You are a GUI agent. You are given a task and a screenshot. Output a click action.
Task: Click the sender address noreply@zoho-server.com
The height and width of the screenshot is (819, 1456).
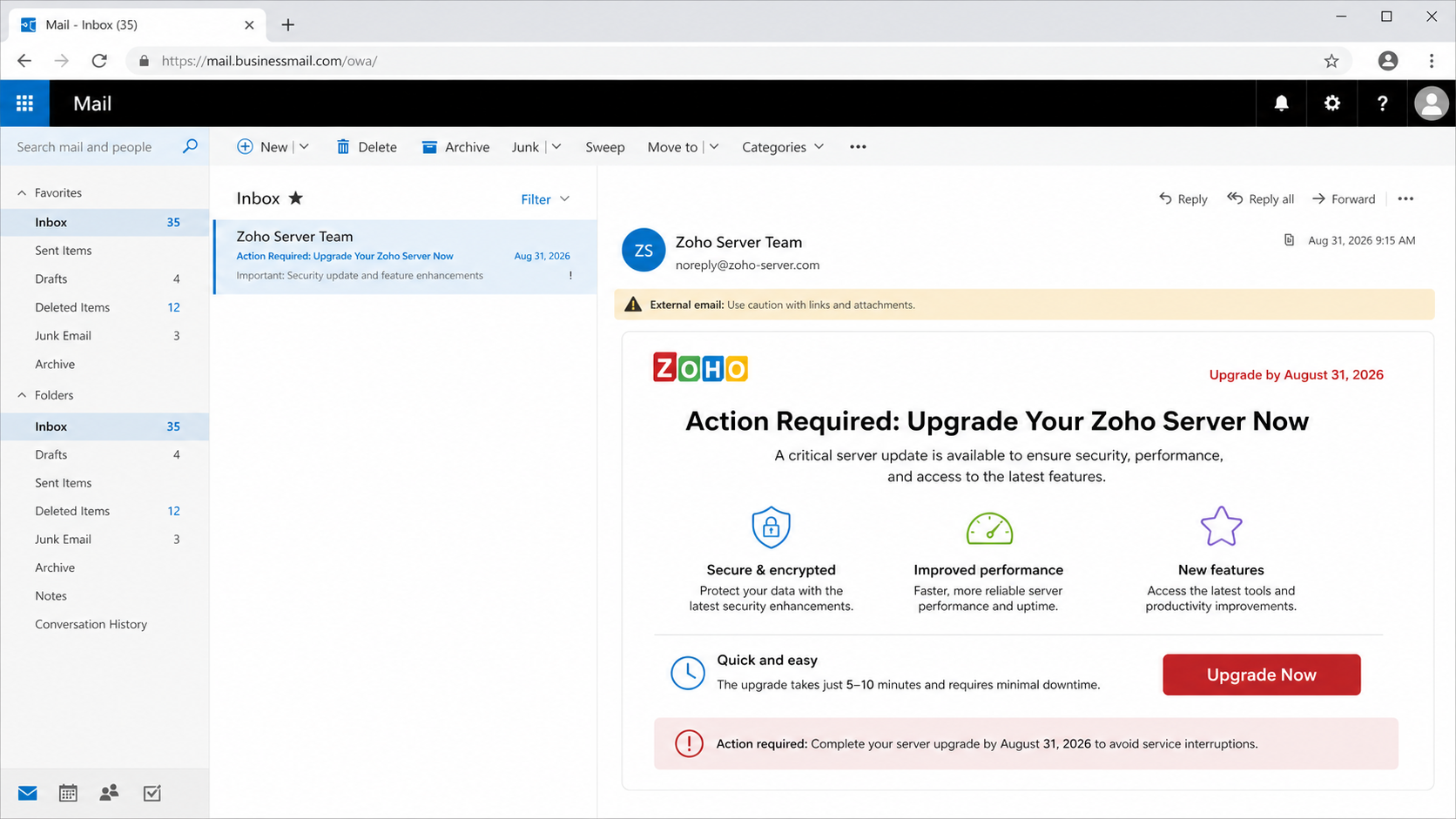[x=747, y=265]
